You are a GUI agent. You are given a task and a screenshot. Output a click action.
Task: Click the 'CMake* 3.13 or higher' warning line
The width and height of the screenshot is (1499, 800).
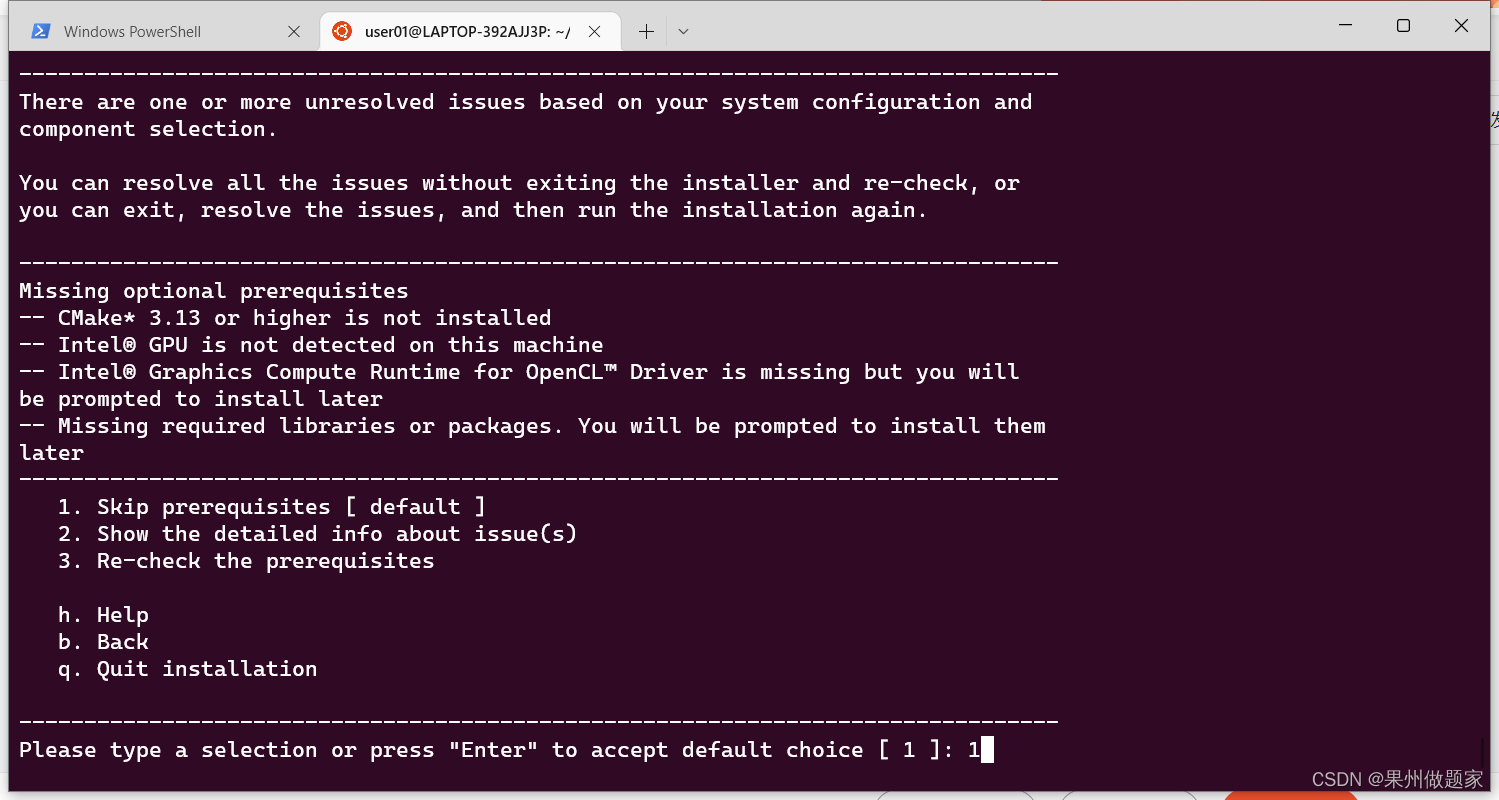(x=285, y=317)
